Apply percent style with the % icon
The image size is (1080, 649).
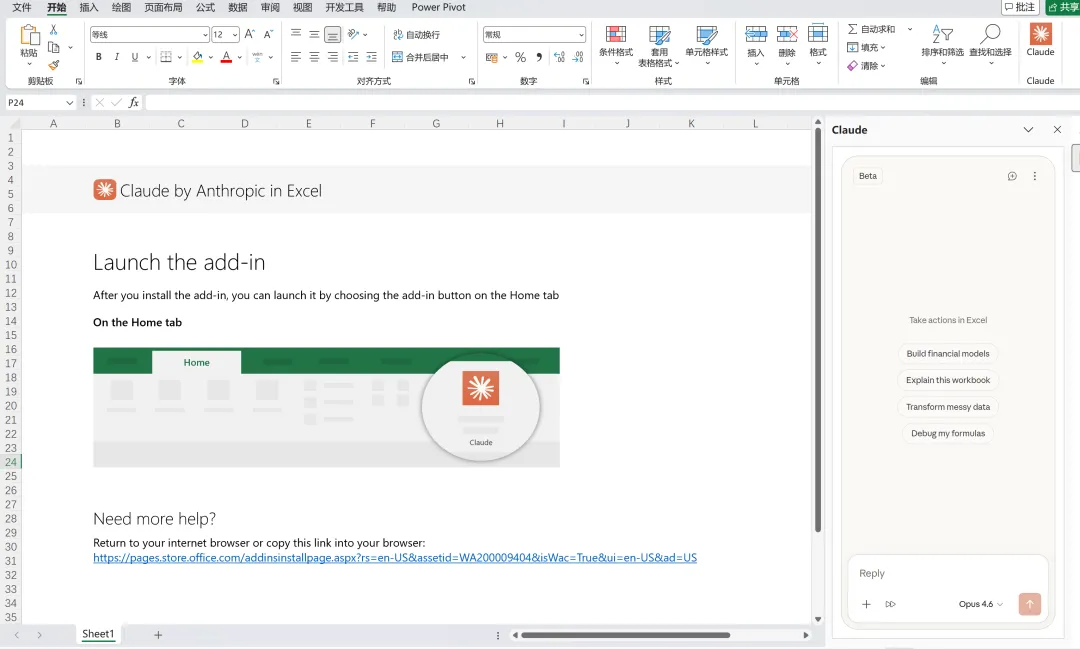click(x=521, y=57)
